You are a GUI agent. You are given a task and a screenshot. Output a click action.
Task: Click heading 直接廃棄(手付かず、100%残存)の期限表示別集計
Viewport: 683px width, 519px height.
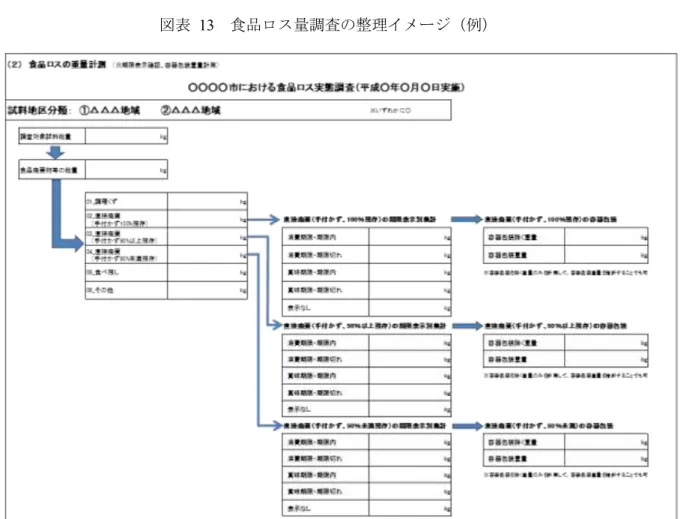(x=359, y=219)
